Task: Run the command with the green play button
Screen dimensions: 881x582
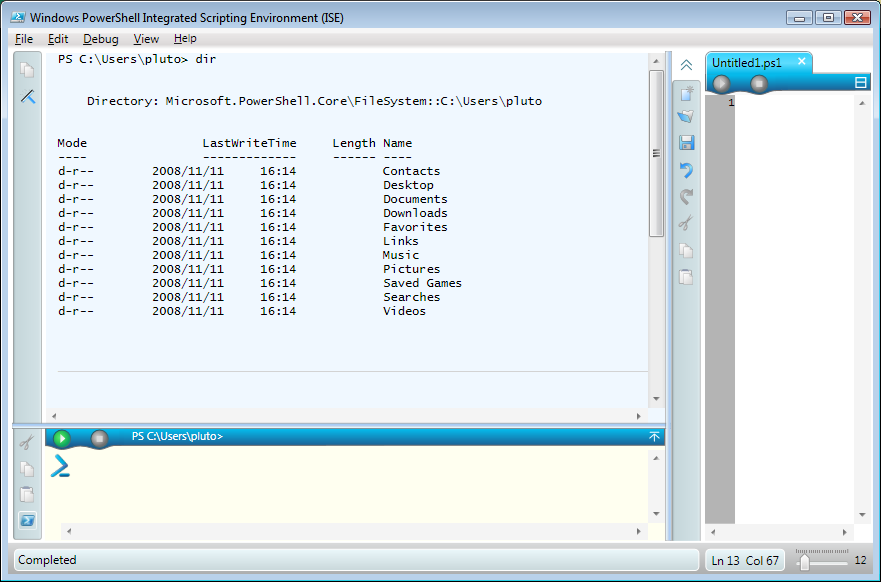Action: (62, 438)
